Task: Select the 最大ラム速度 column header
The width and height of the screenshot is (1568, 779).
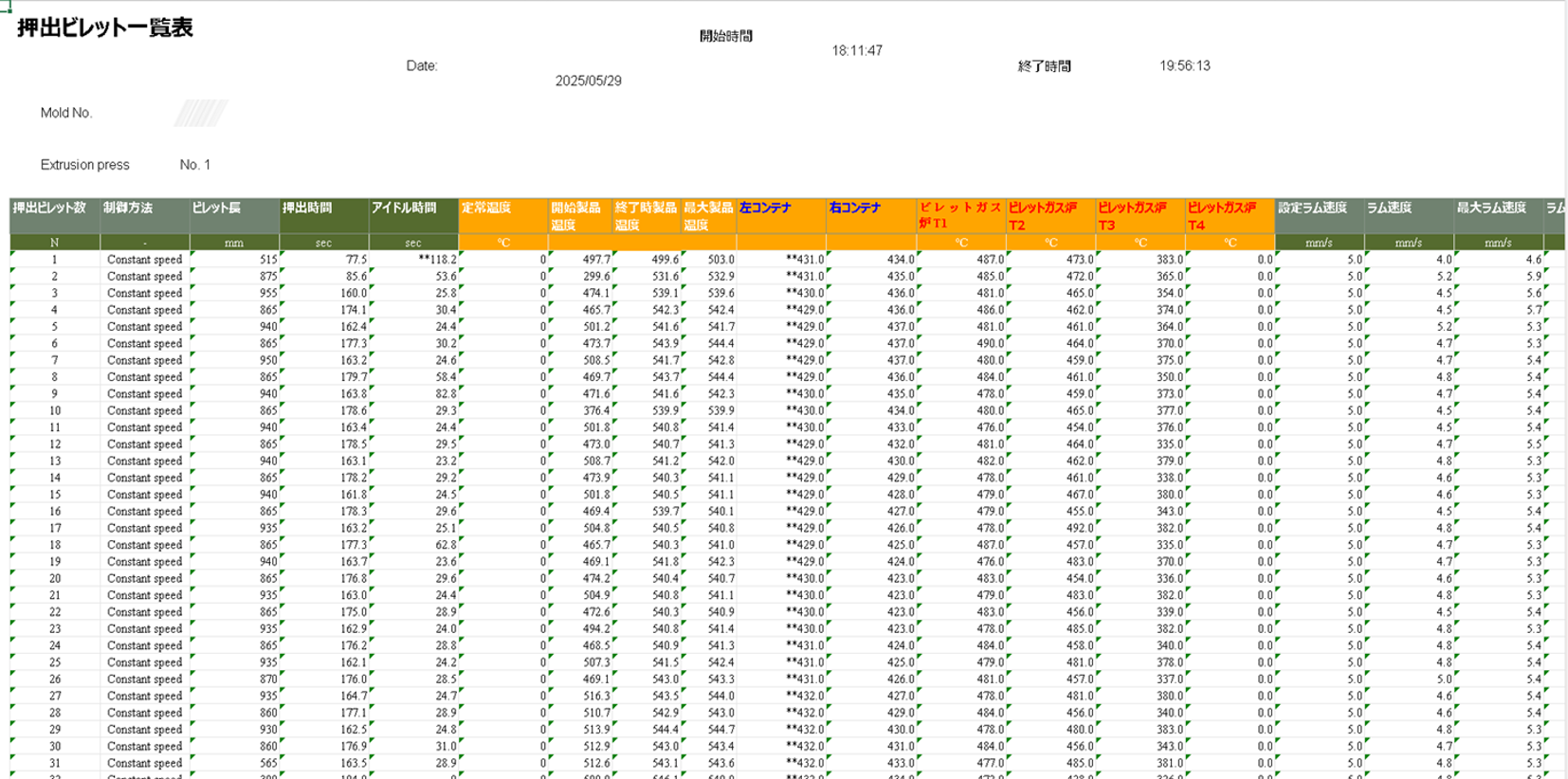Action: click(1498, 215)
